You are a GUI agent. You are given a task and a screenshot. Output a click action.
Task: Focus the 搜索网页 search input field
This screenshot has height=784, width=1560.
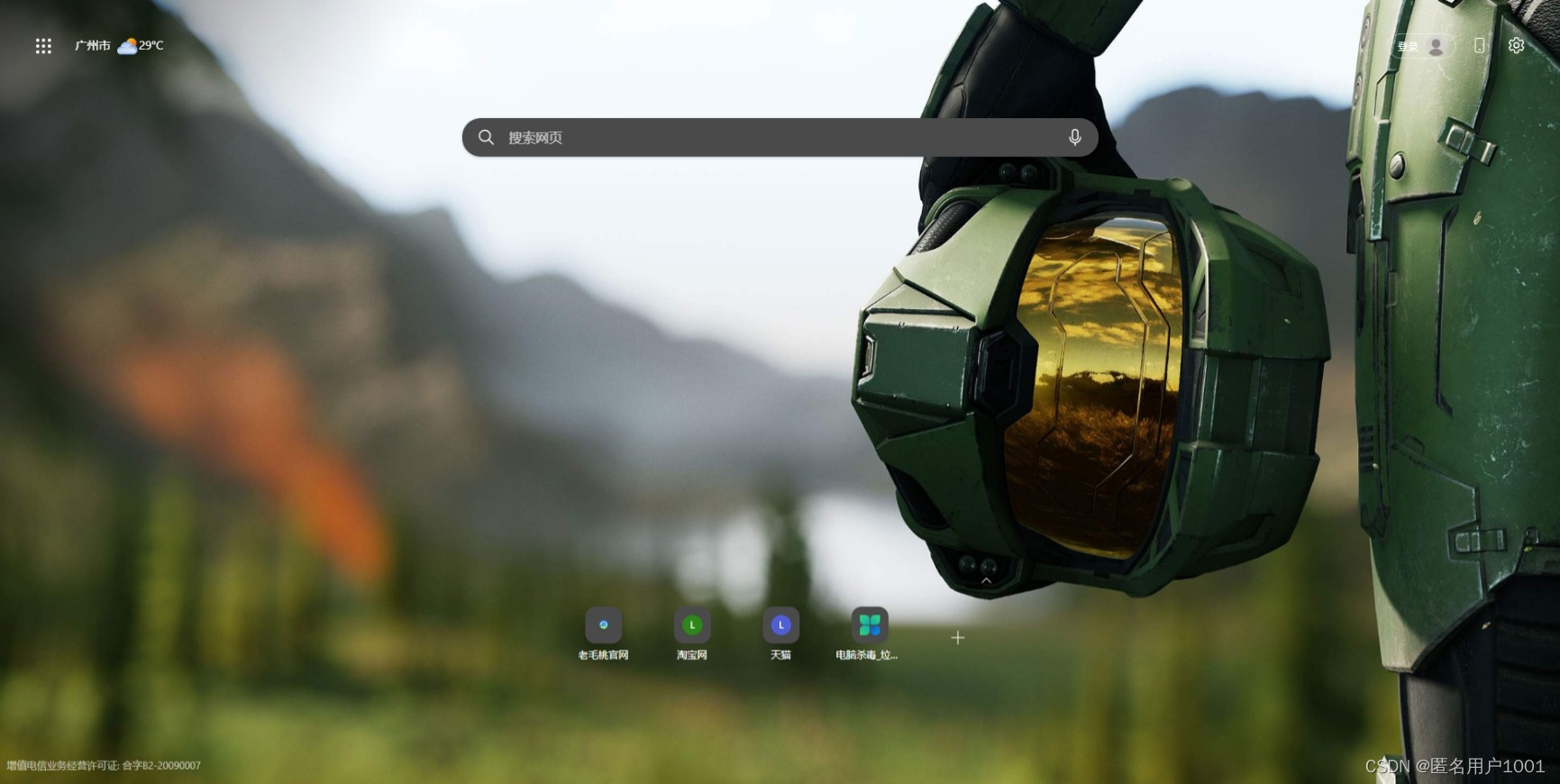coord(780,137)
